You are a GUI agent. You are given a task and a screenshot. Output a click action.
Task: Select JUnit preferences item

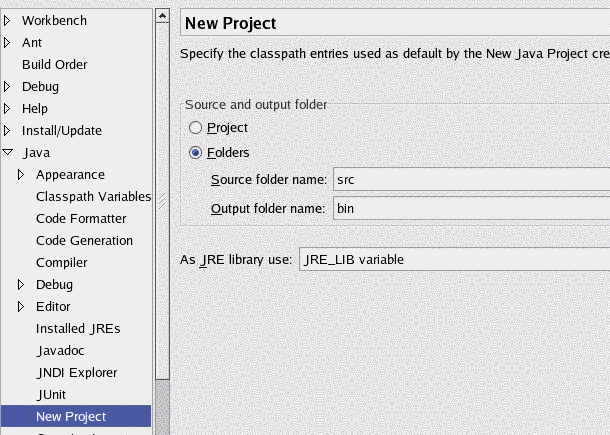tap(52, 394)
